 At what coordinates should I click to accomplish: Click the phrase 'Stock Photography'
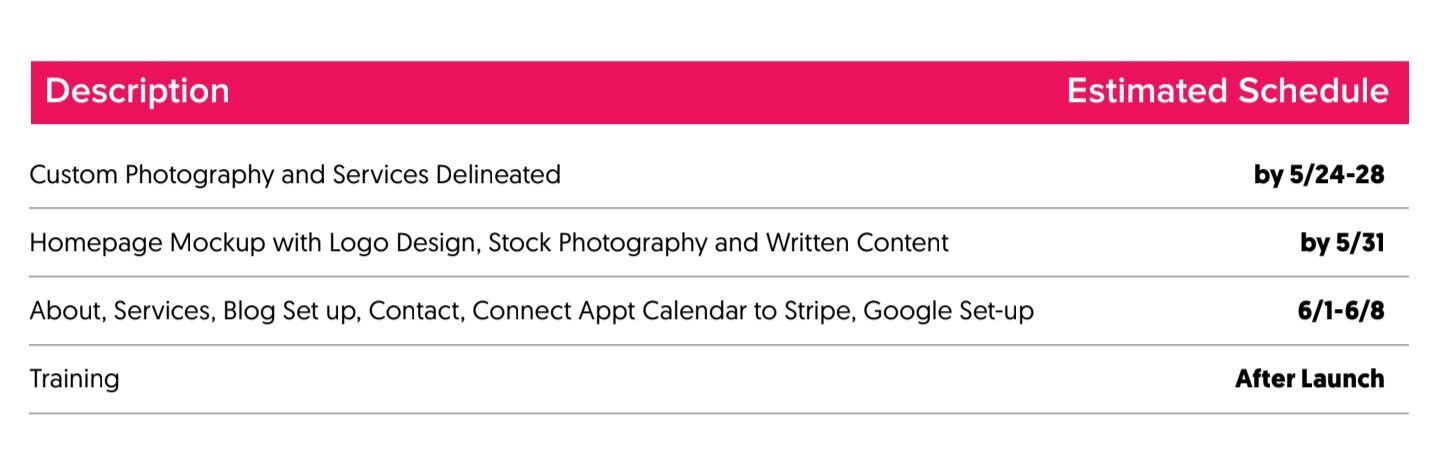click(x=598, y=243)
